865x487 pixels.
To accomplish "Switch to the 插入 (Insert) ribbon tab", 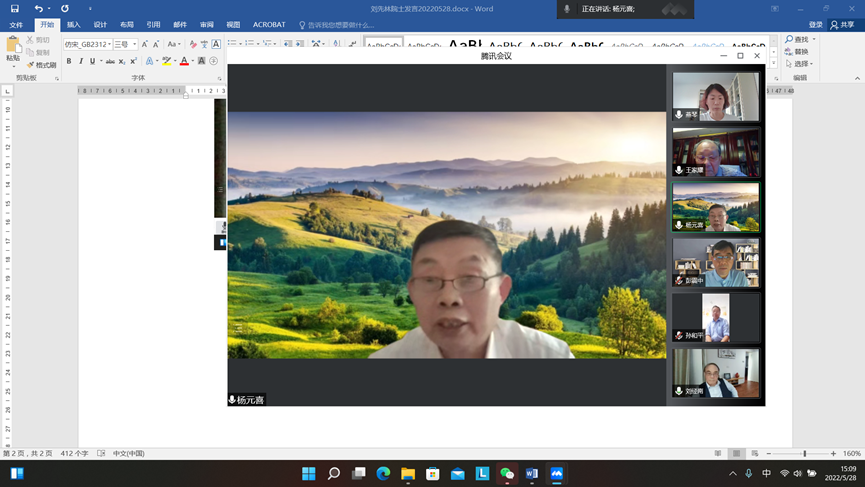I will coord(73,25).
